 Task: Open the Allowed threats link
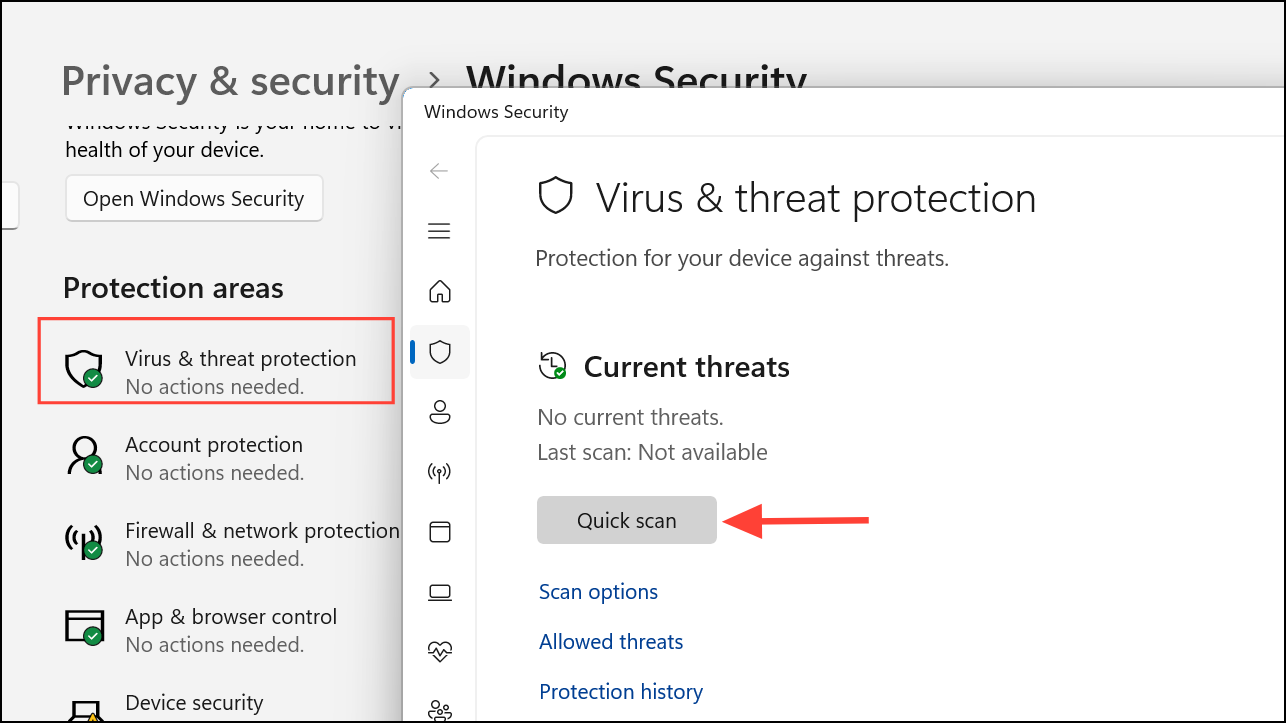point(611,642)
